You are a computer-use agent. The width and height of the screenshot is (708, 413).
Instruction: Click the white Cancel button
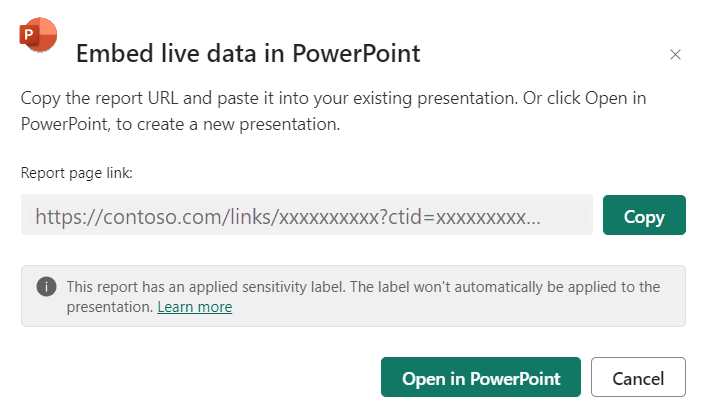pyautogui.click(x=638, y=378)
